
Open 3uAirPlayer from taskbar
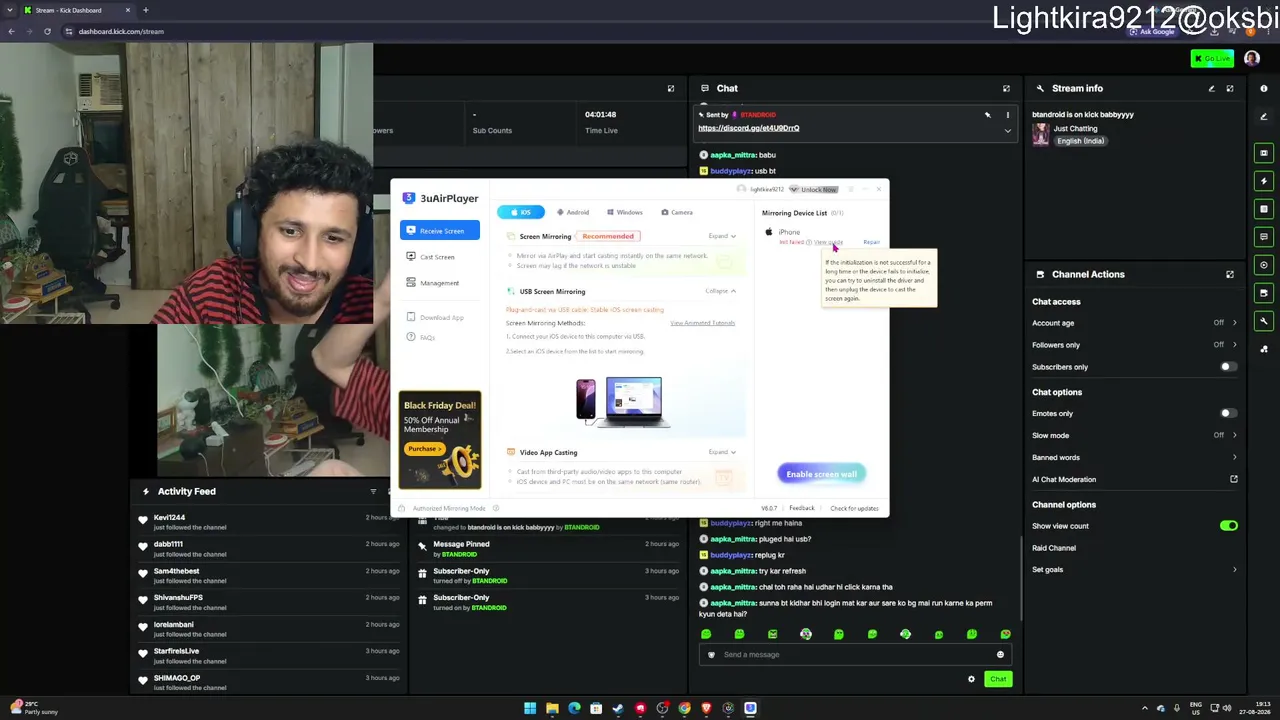click(x=750, y=709)
